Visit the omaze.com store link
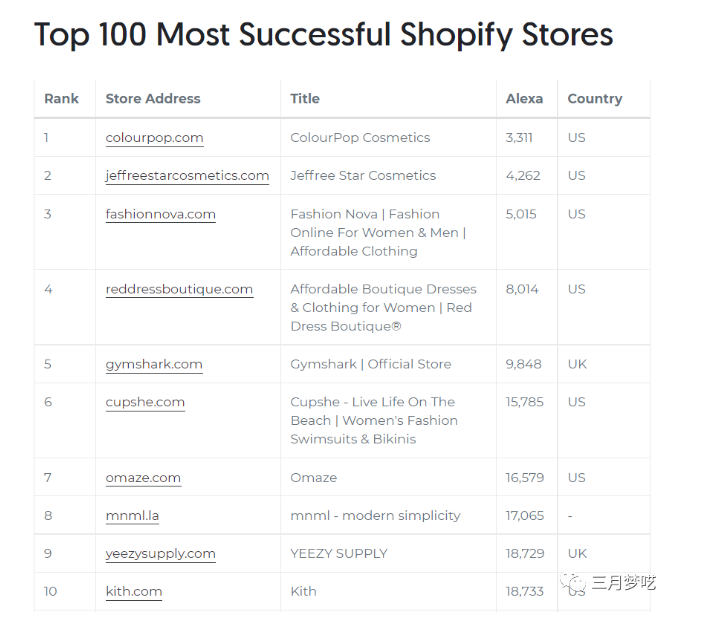 (143, 478)
